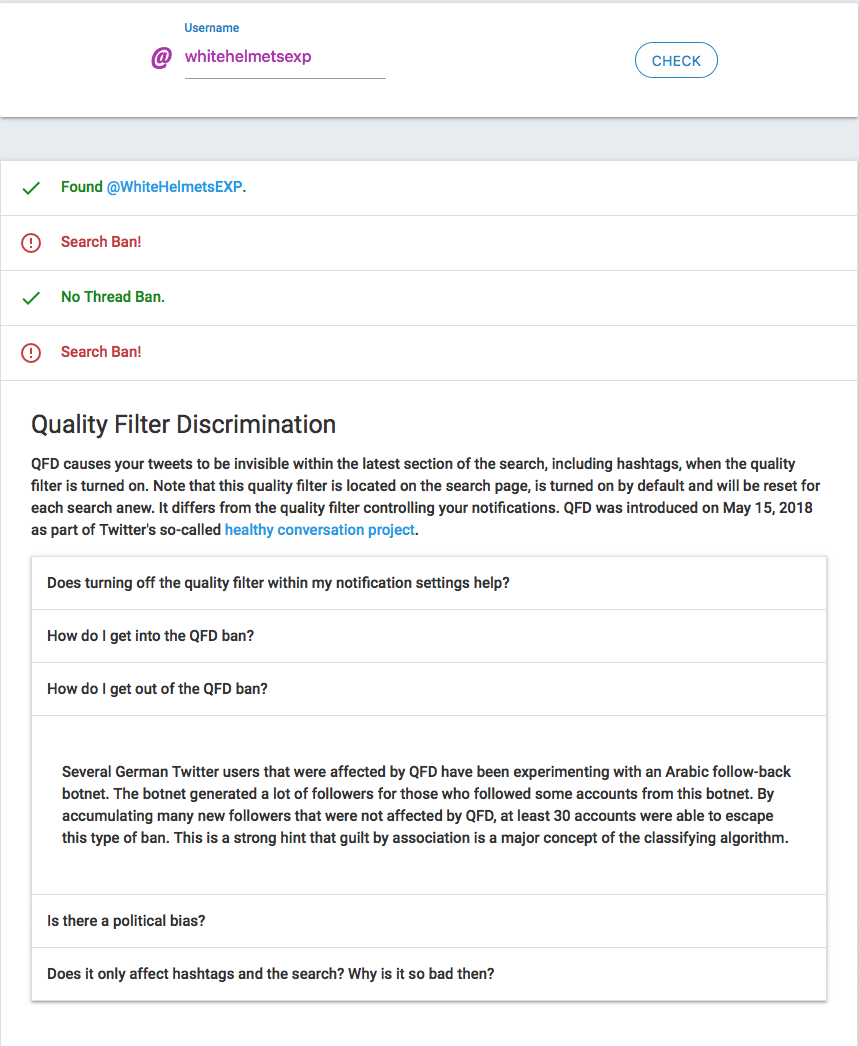
Task: Collapse How do I get out of QFD ban
Action: point(429,689)
